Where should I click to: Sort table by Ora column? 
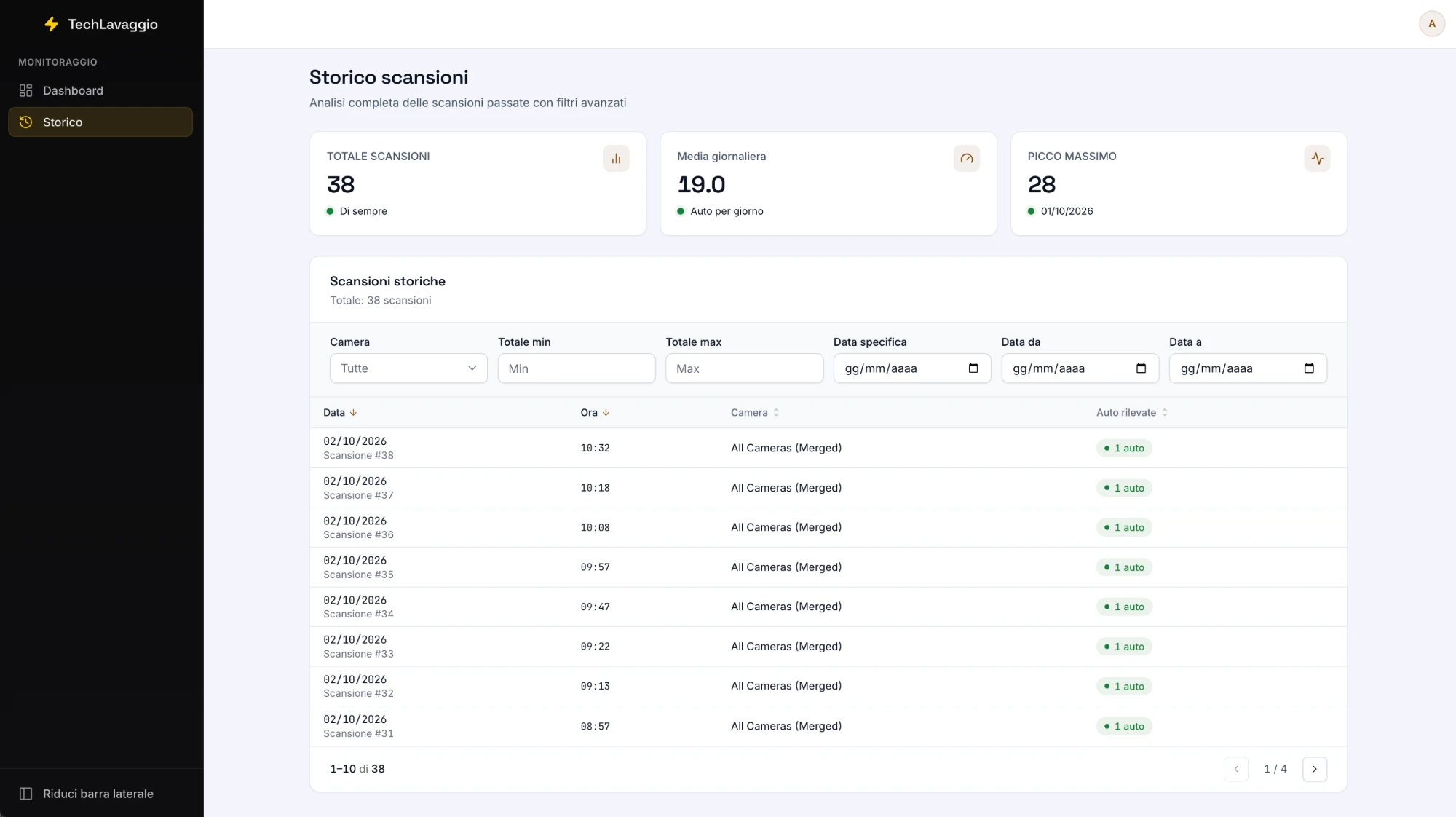point(595,412)
